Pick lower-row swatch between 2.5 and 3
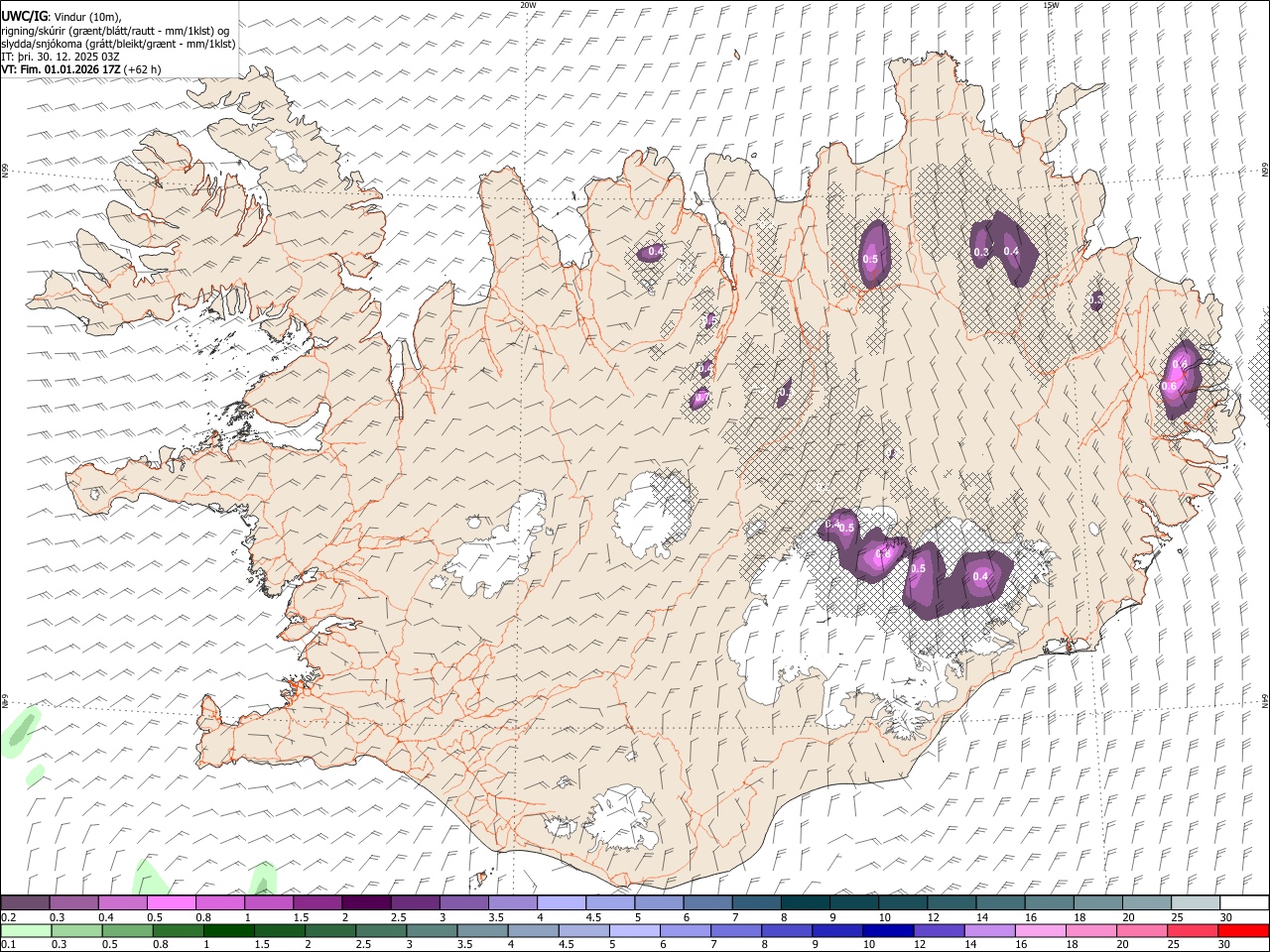 pyautogui.click(x=380, y=930)
